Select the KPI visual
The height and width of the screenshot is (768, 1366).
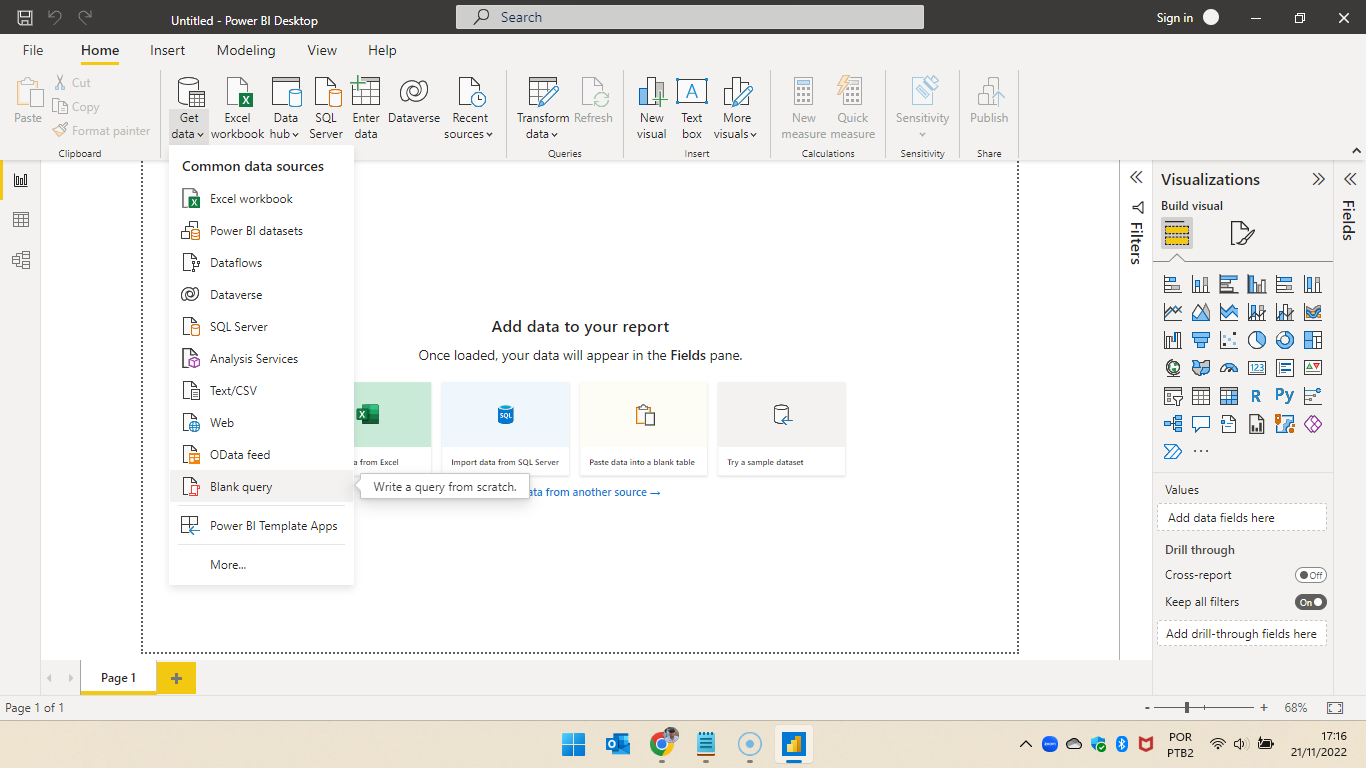pyautogui.click(x=1313, y=368)
